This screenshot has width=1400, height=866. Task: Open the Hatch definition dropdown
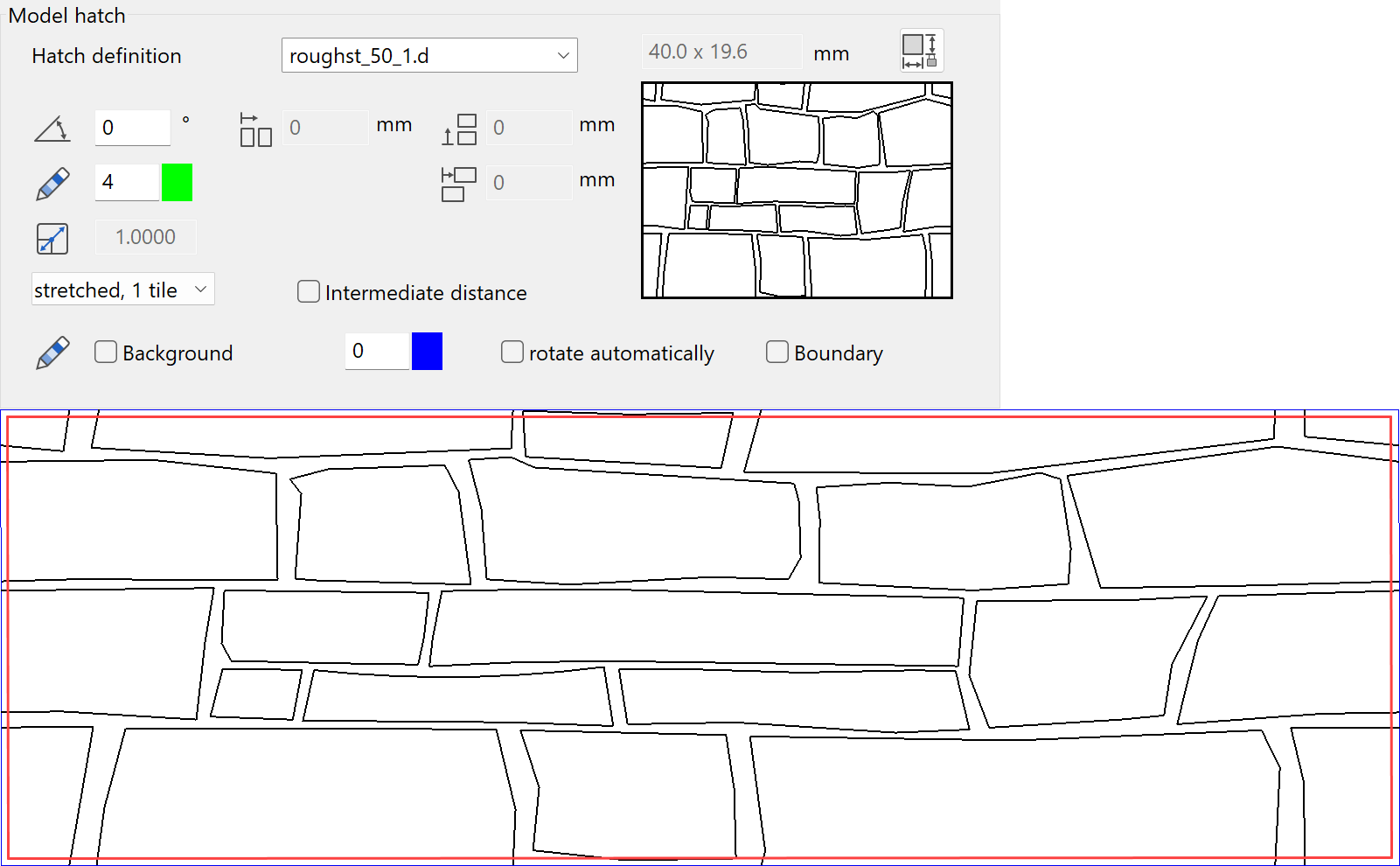tap(563, 55)
